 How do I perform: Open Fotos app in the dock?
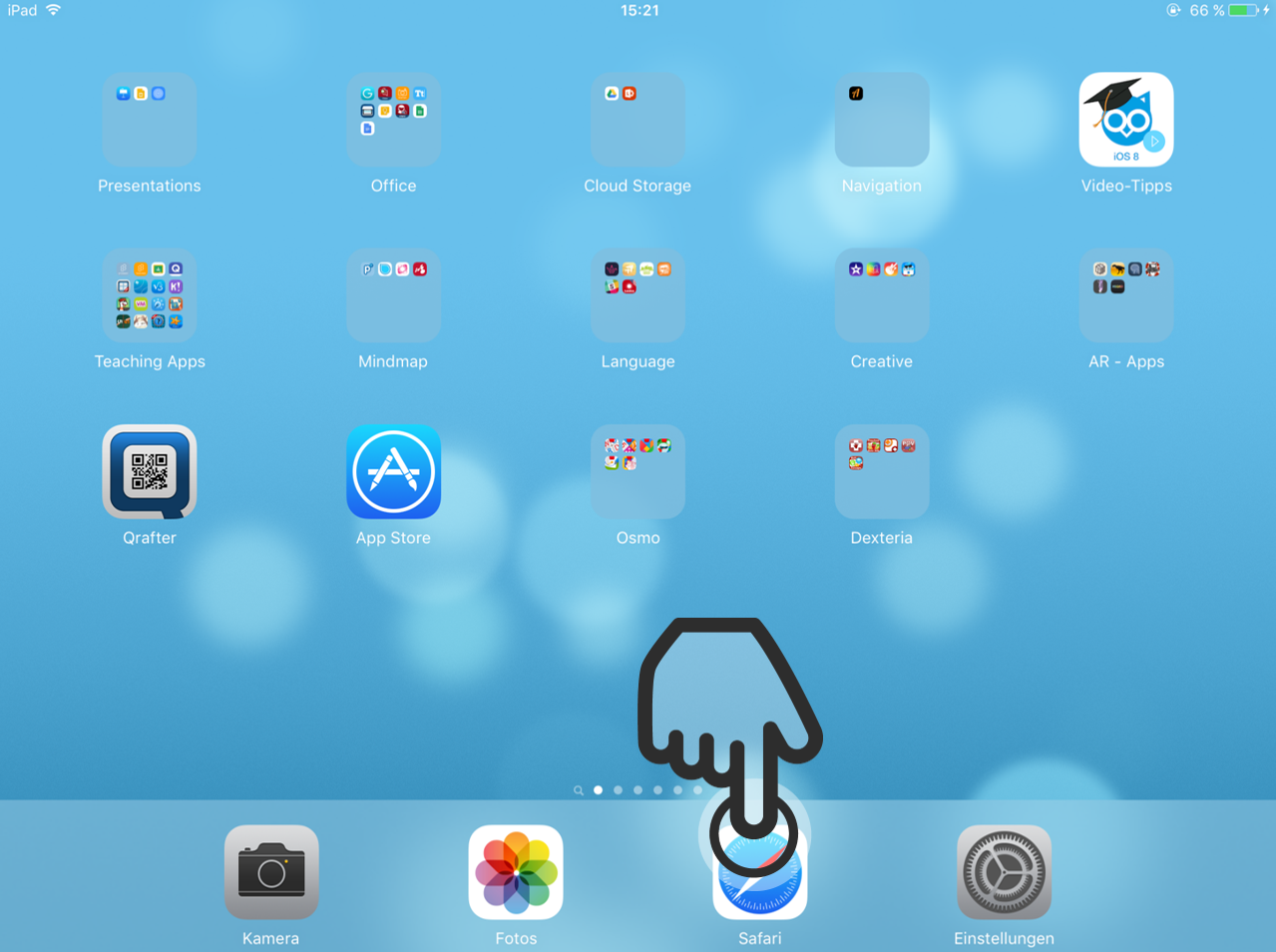pos(516,872)
